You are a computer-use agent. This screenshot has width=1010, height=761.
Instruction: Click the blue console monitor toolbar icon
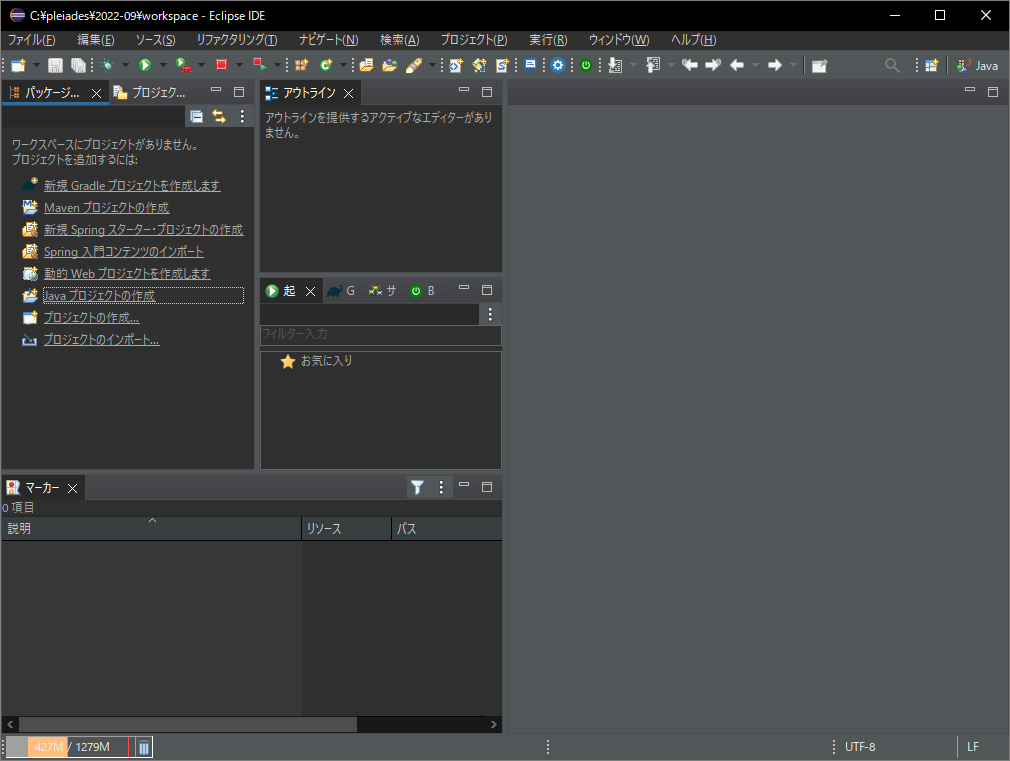[x=530, y=65]
